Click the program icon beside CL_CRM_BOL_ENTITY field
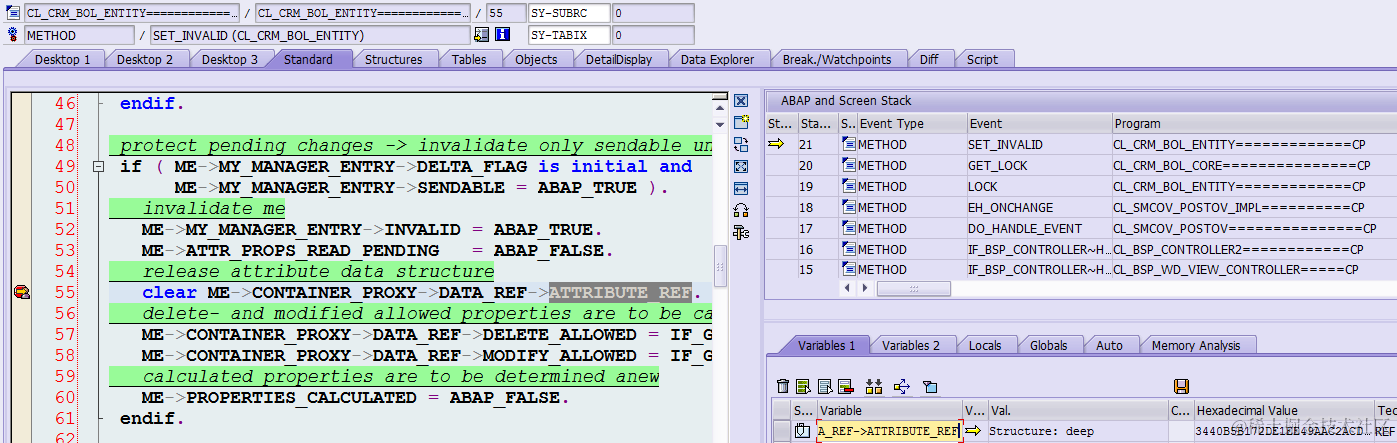The width and height of the screenshot is (1397, 443). 13,13
